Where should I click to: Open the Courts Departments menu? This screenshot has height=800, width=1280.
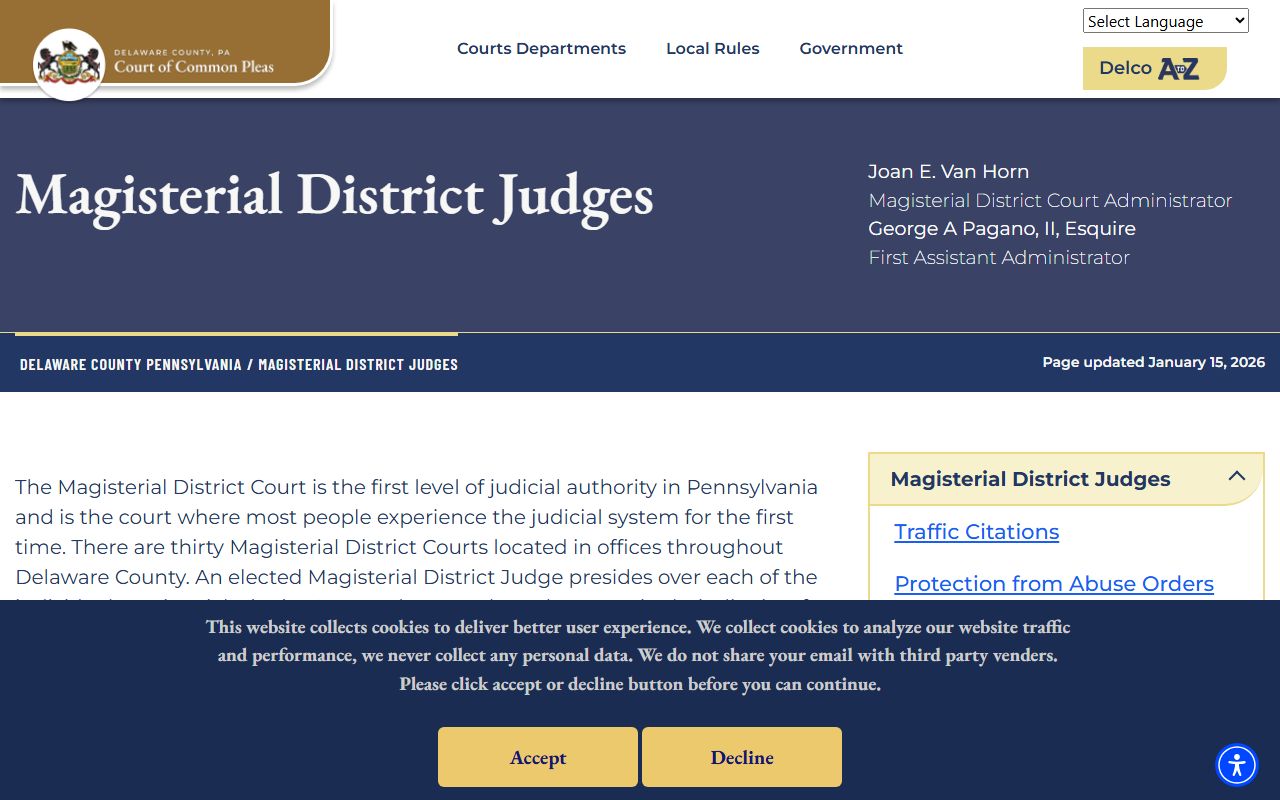pos(541,48)
